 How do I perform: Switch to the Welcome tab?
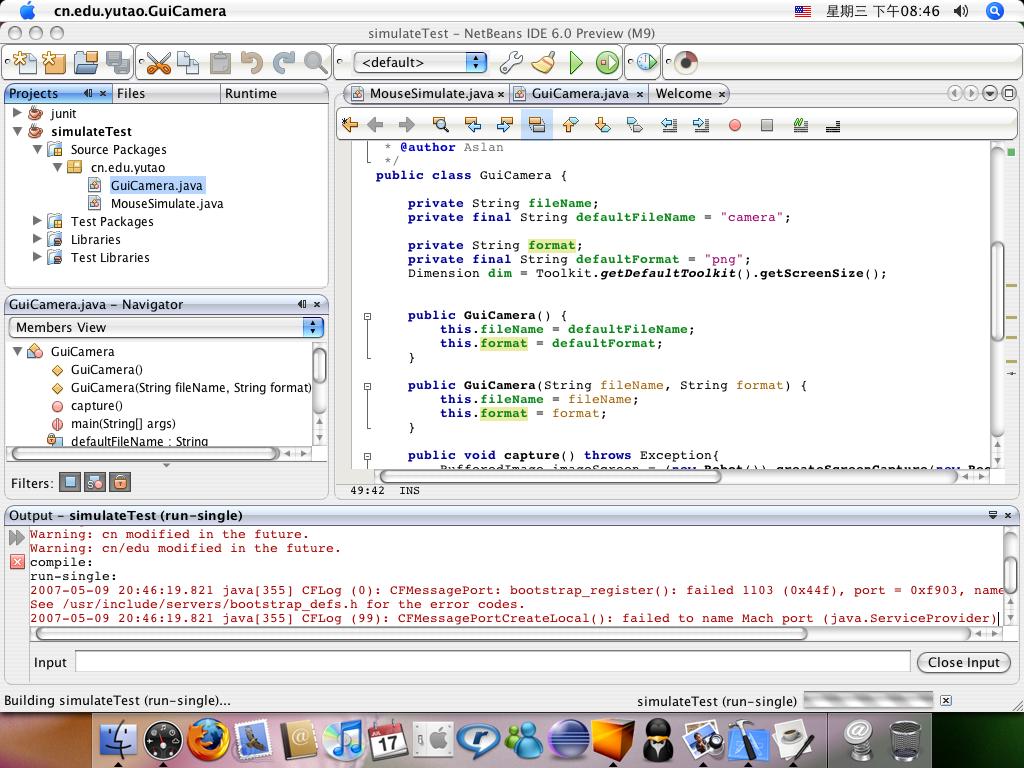pyautogui.click(x=690, y=93)
